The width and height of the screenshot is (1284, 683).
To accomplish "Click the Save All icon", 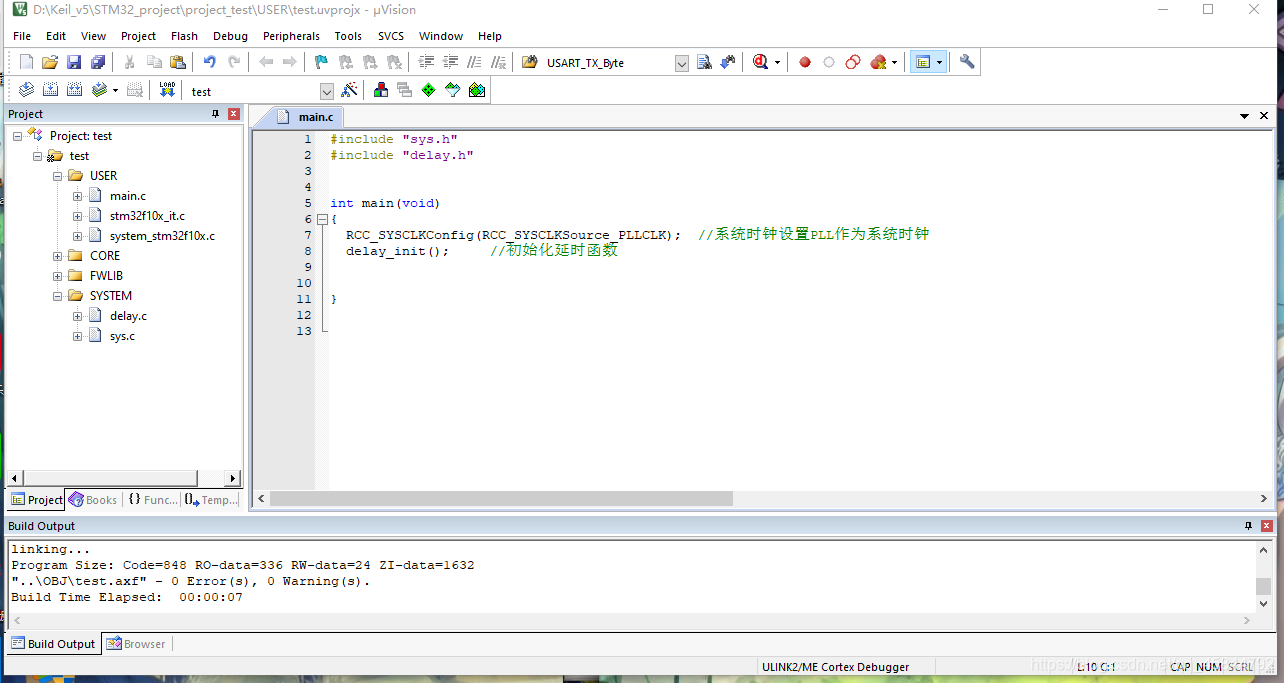I will tap(98, 62).
